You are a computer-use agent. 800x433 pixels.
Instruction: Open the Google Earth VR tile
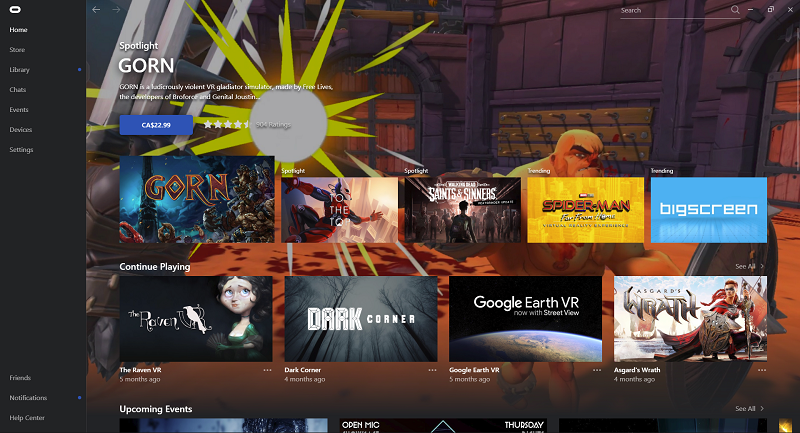pos(526,319)
